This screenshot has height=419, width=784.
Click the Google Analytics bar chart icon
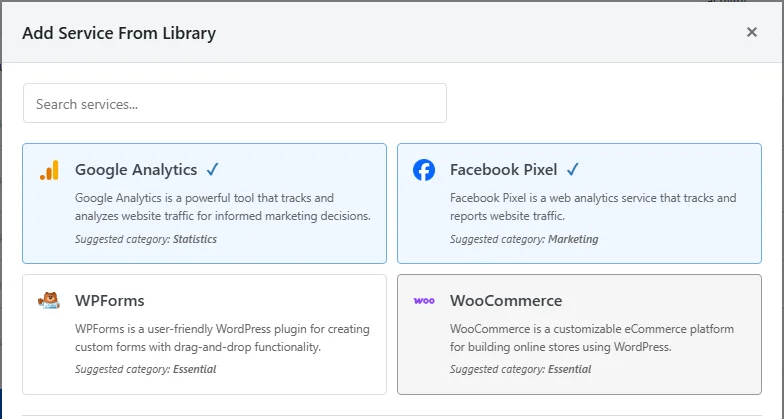pyautogui.click(x=49, y=170)
